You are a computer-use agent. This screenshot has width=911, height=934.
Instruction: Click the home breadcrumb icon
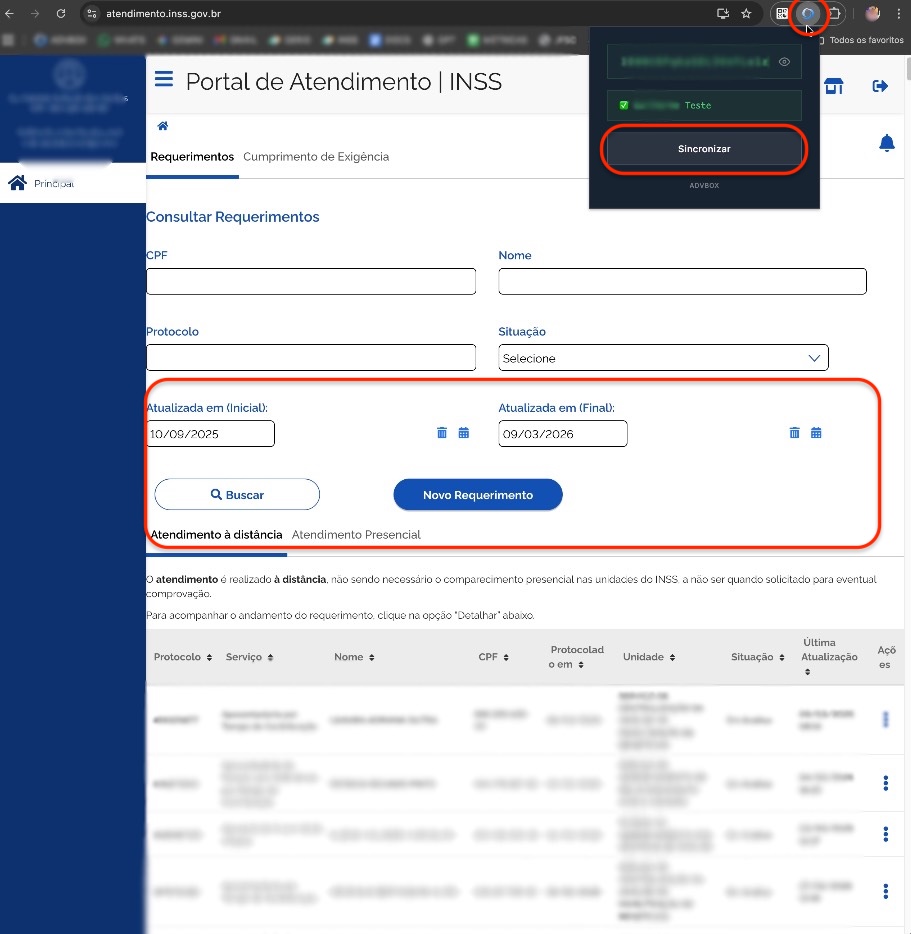tap(162, 126)
